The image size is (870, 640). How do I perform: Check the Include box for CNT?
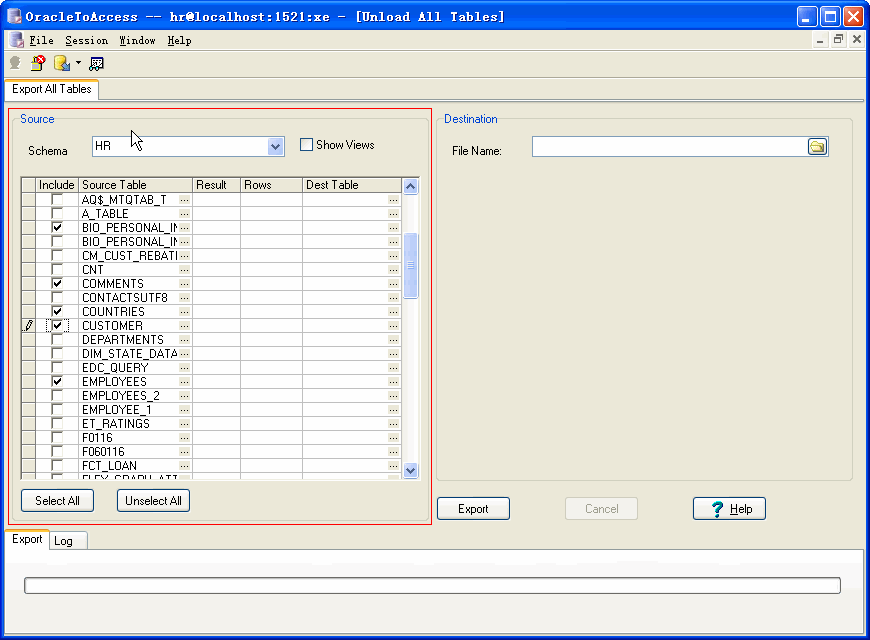[57, 269]
